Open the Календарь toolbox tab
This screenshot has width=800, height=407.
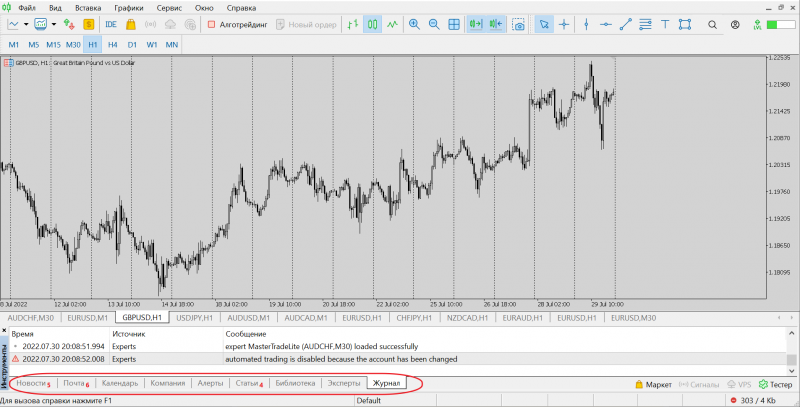119,383
